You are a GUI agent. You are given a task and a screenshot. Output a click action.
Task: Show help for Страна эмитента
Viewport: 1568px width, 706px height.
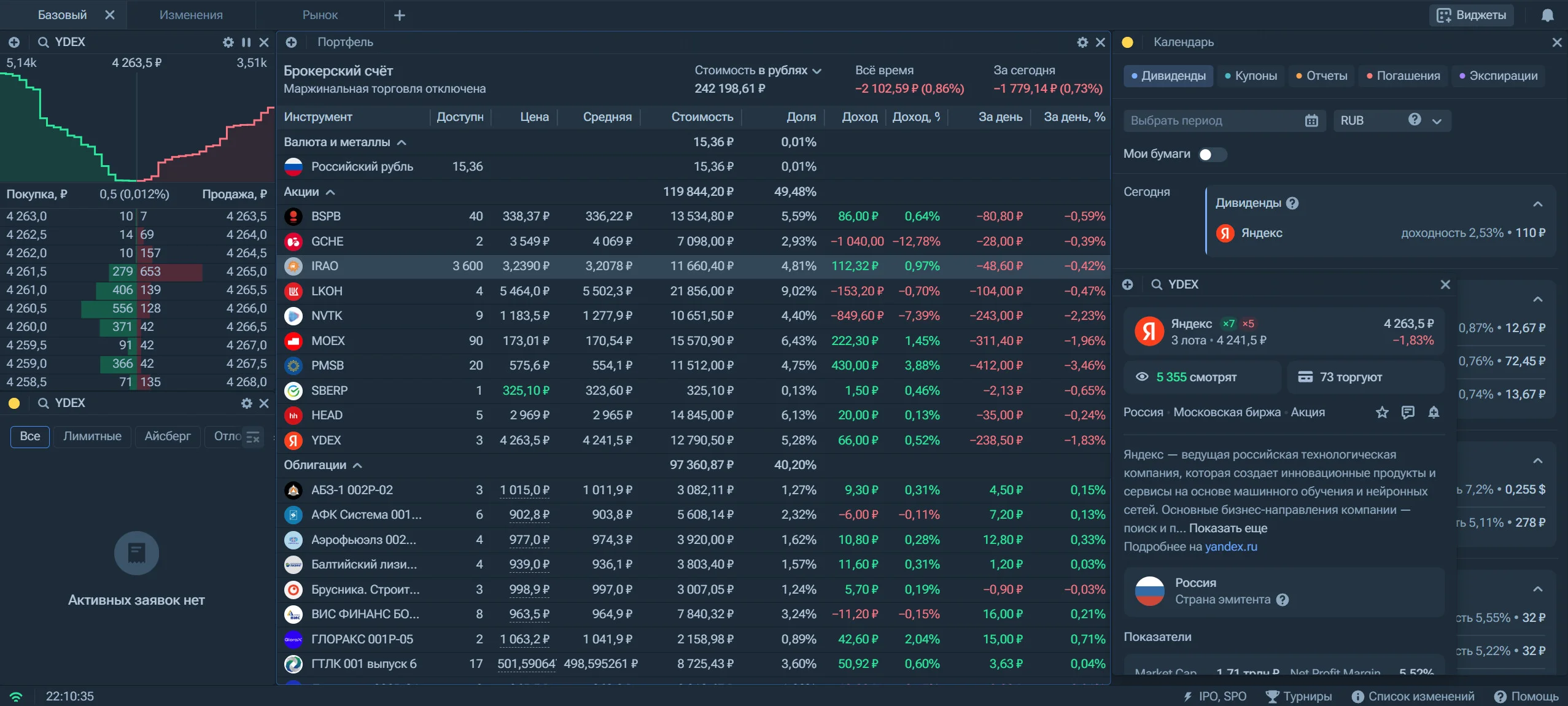coord(1283,600)
